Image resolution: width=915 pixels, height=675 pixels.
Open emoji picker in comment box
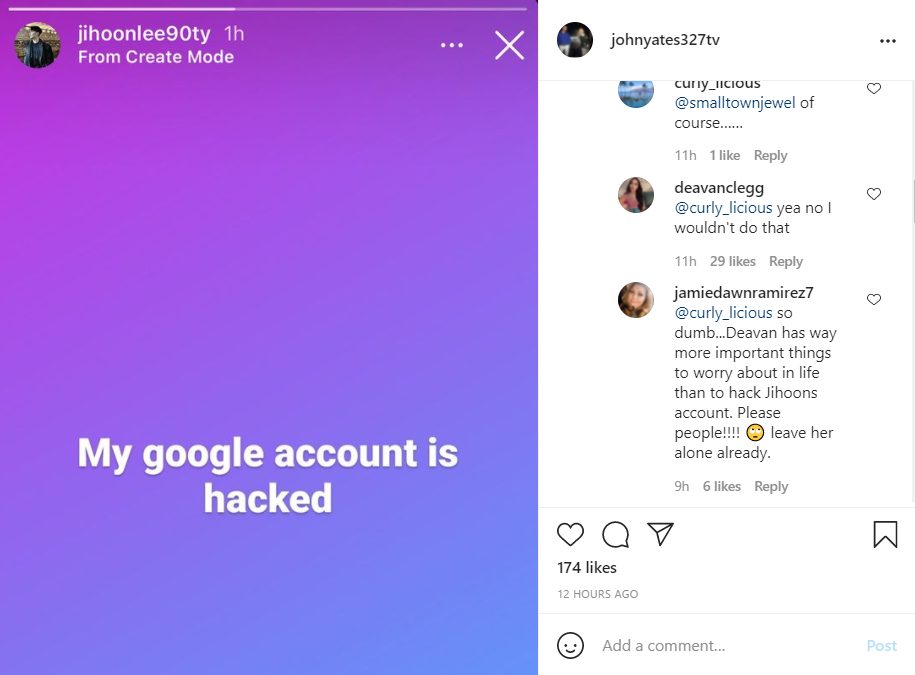tap(570, 645)
